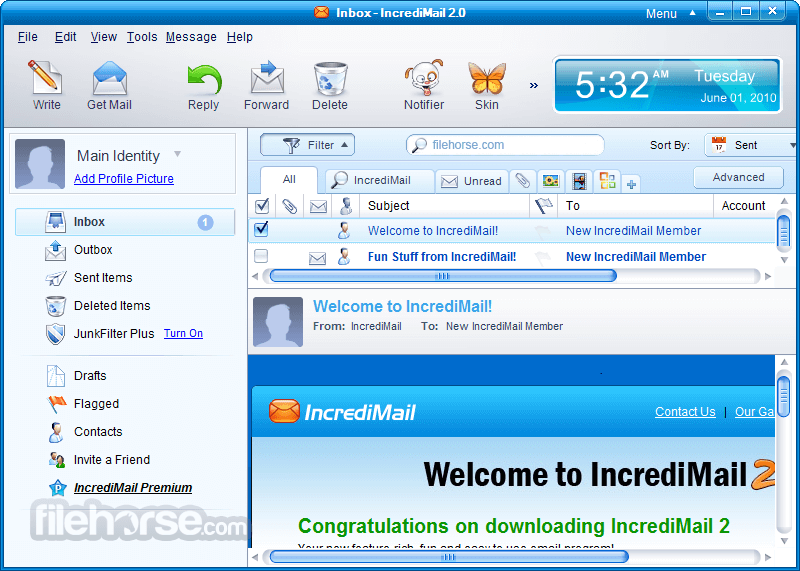Check the Fun Stuff from IncrediMail checkbox

[261, 257]
